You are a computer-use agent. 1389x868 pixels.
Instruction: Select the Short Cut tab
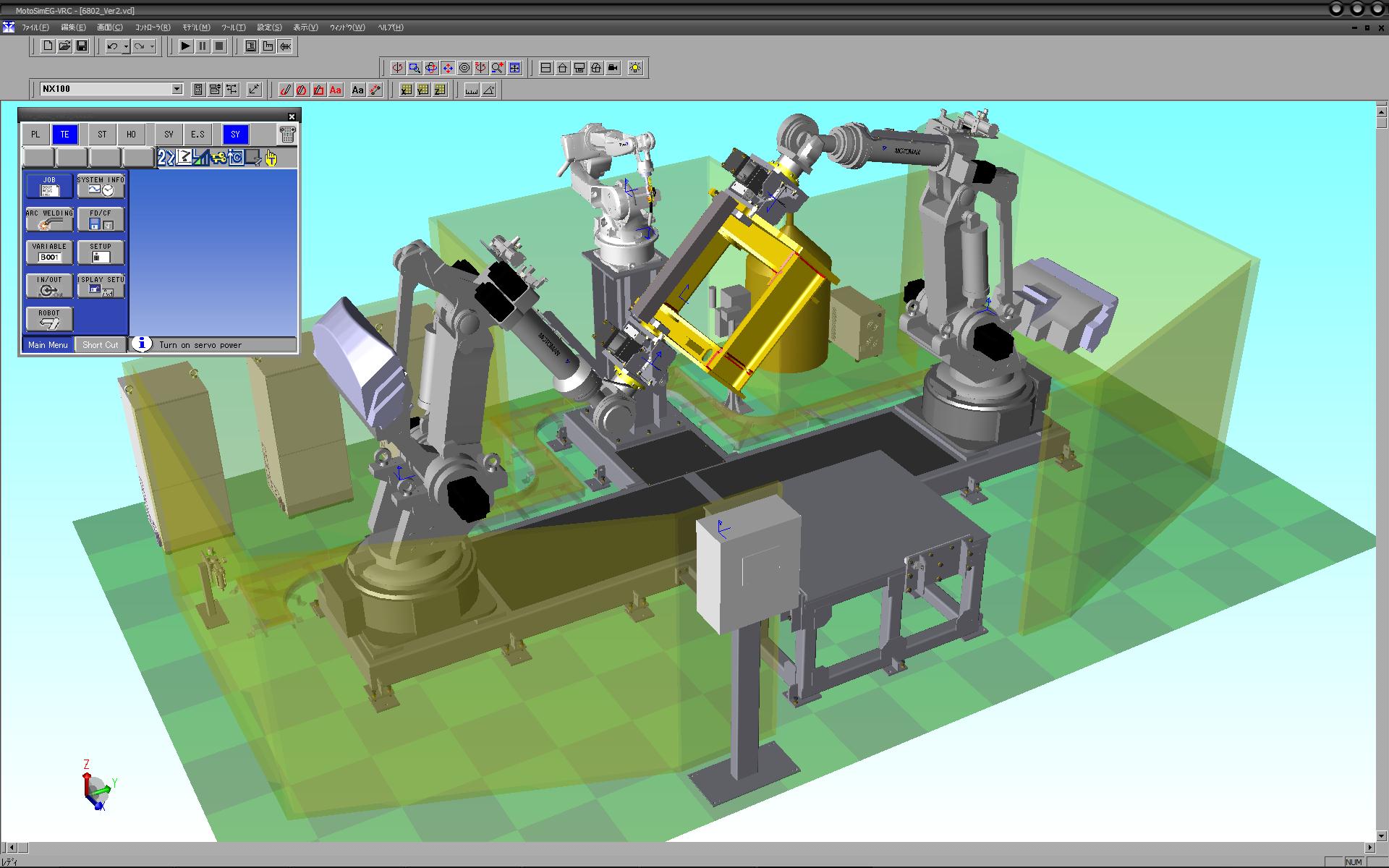point(101,345)
